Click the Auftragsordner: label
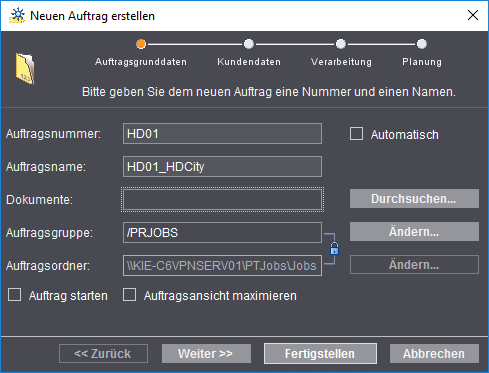 tap(48, 266)
